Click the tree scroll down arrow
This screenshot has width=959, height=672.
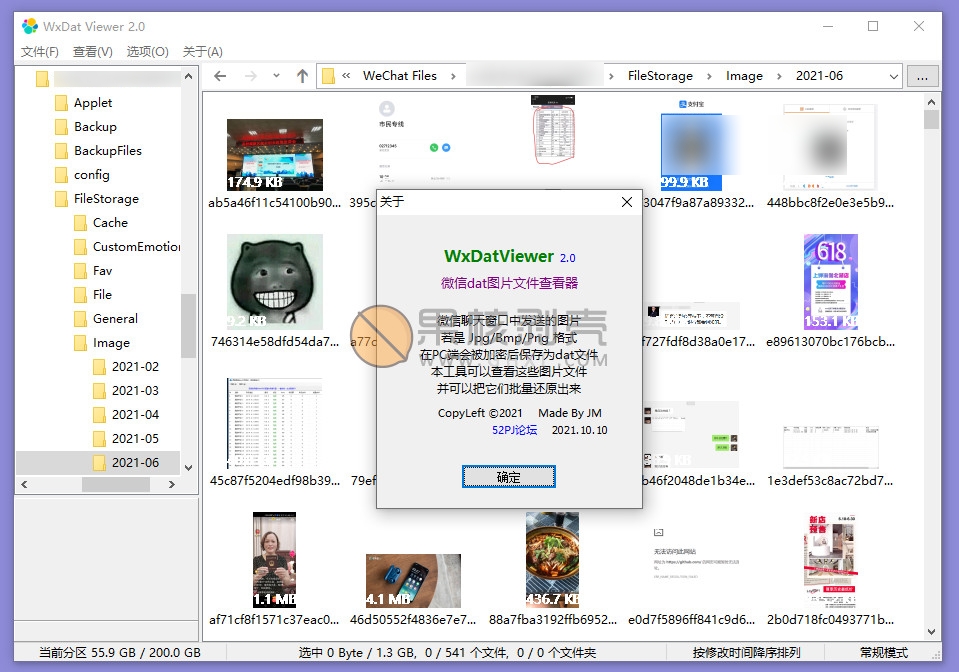pyautogui.click(x=188, y=468)
